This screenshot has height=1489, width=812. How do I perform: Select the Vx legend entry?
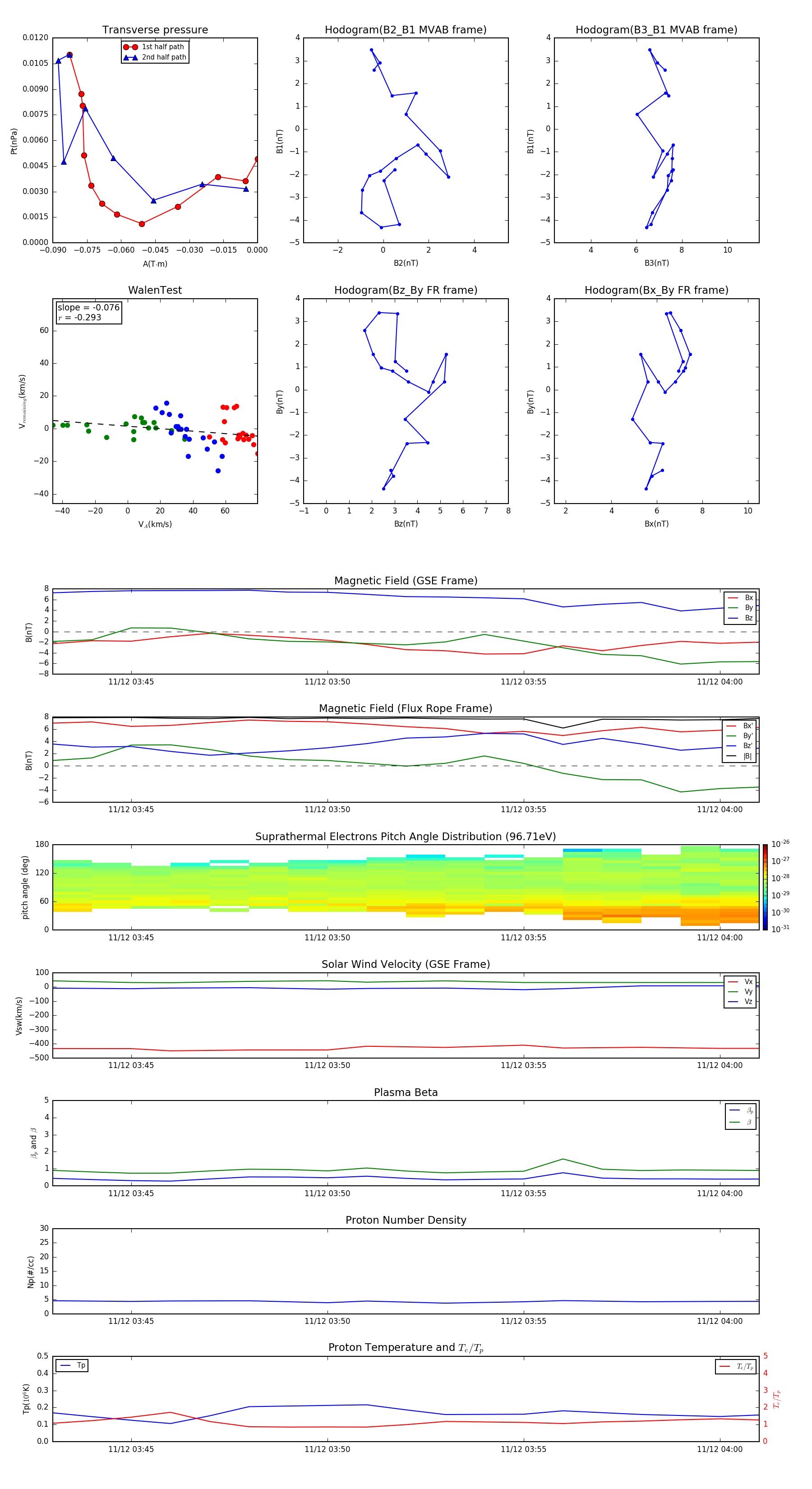coord(740,981)
